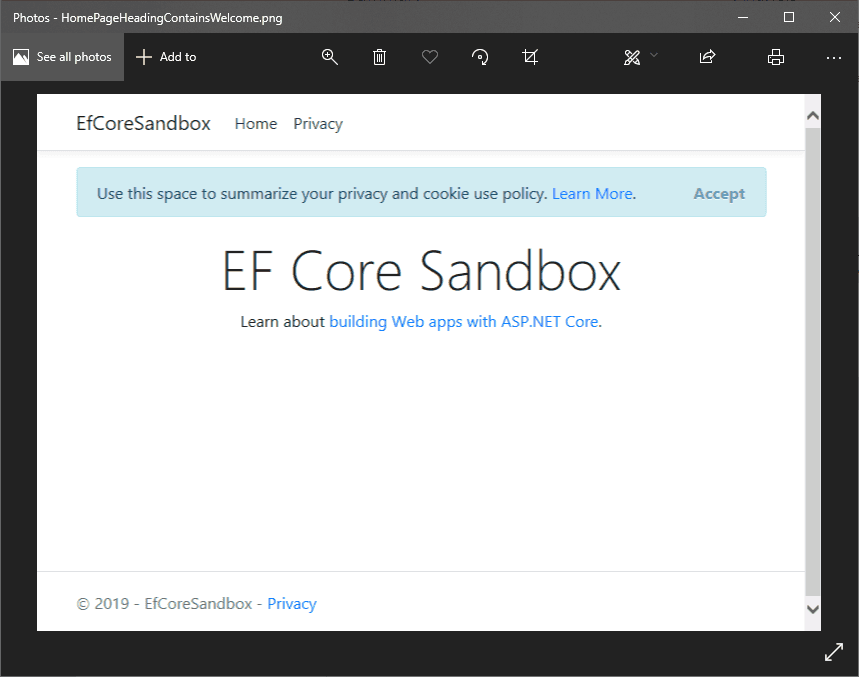
Task: Open the See more ellipsis menu
Action: (x=834, y=57)
